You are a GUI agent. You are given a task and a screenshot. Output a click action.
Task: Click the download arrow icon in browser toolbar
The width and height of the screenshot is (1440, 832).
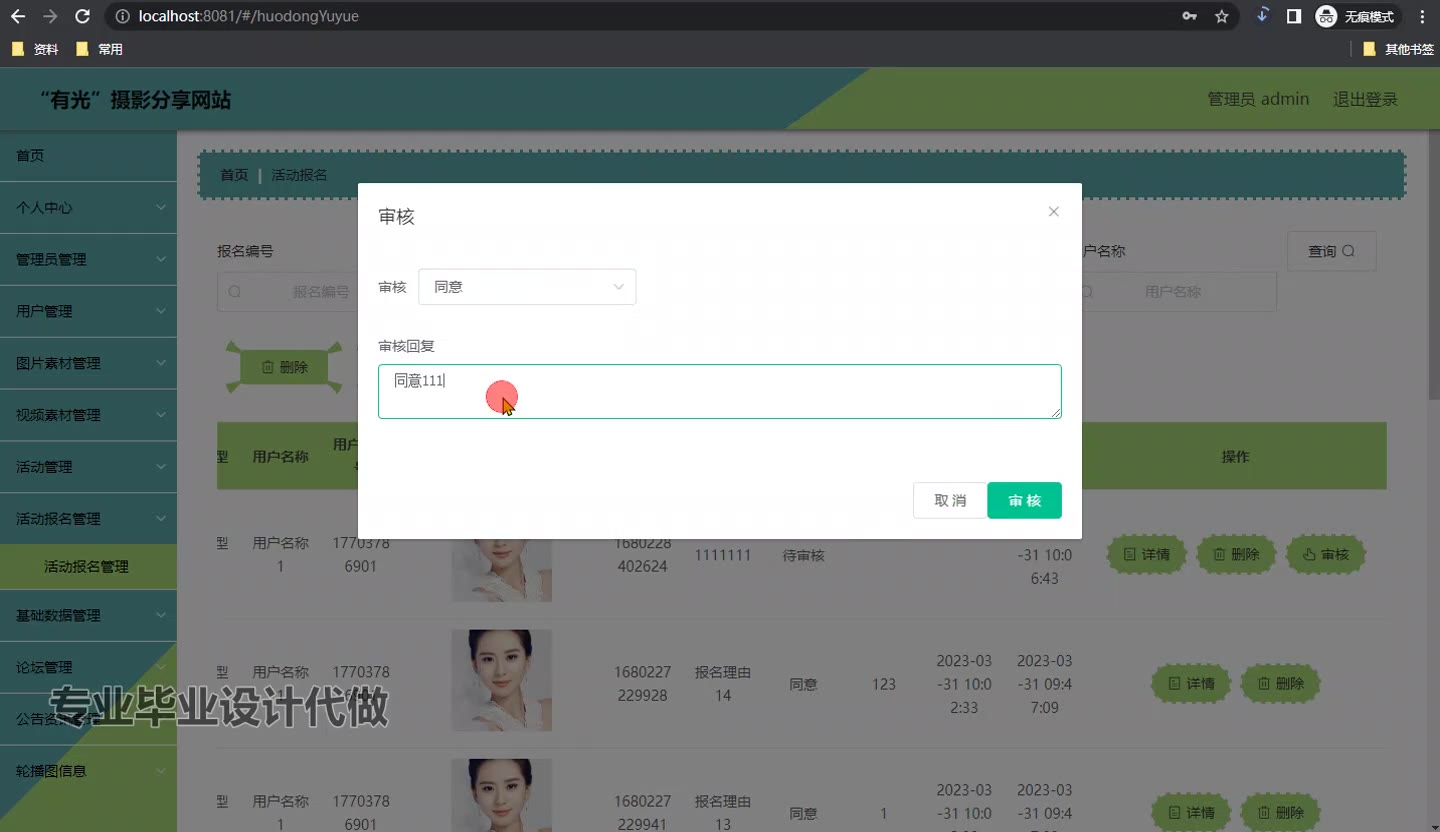tap(1262, 15)
